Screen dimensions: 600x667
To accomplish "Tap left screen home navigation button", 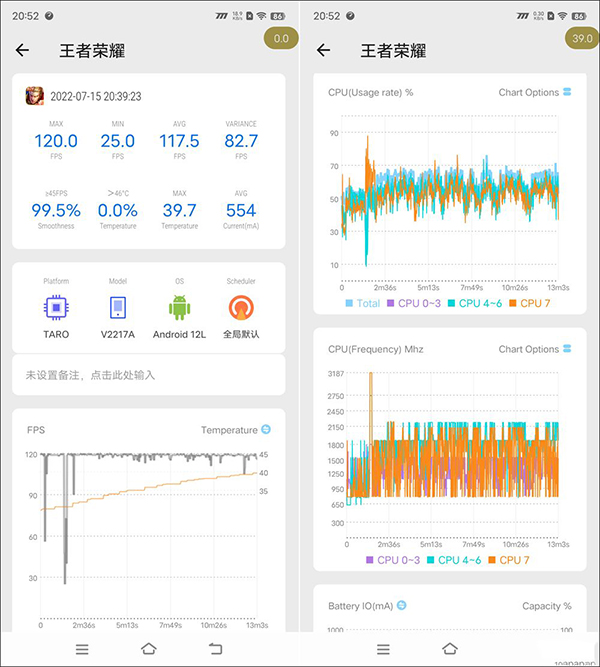I will [149, 649].
